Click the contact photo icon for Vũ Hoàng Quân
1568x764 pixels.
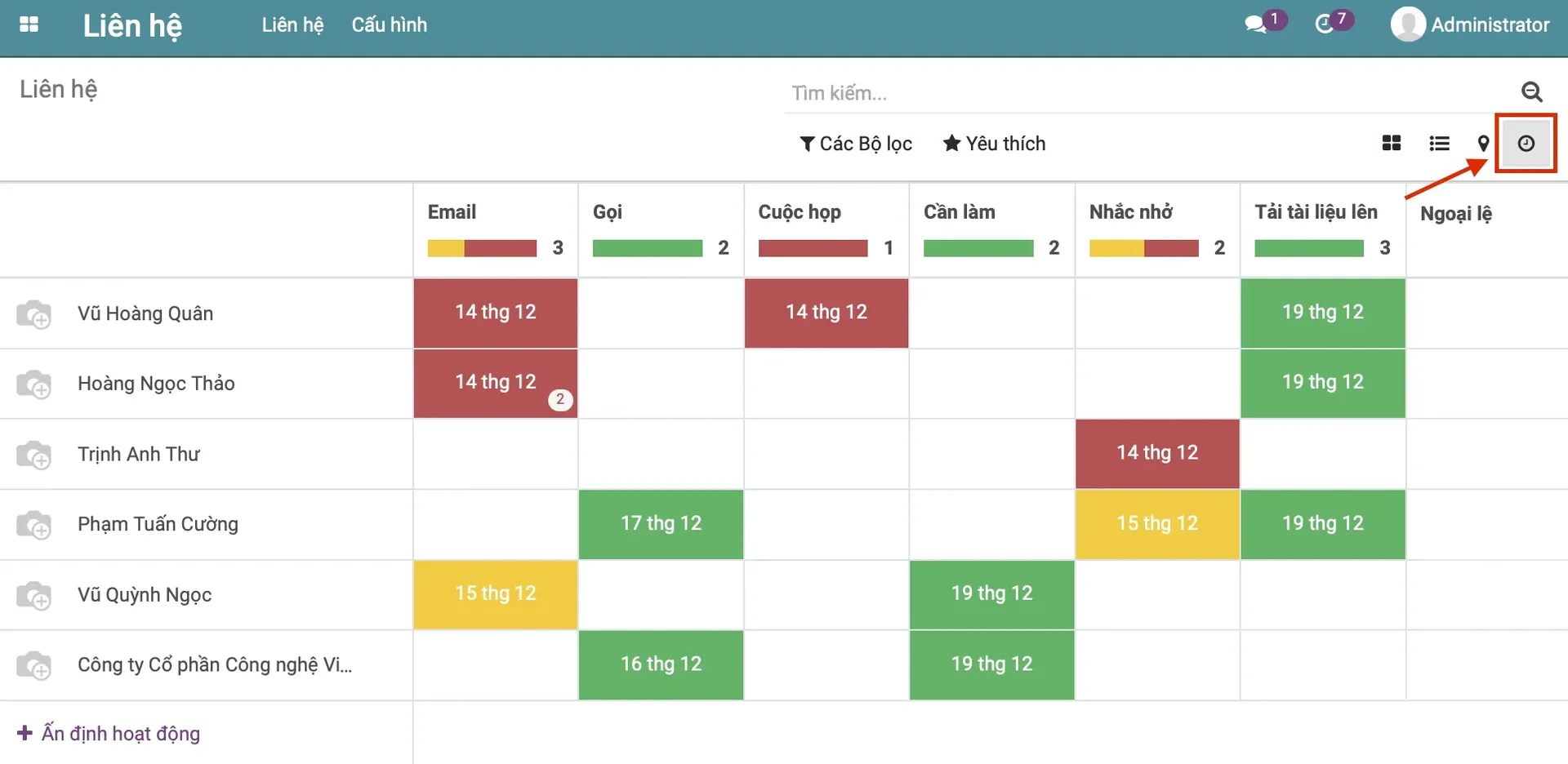pos(34,314)
